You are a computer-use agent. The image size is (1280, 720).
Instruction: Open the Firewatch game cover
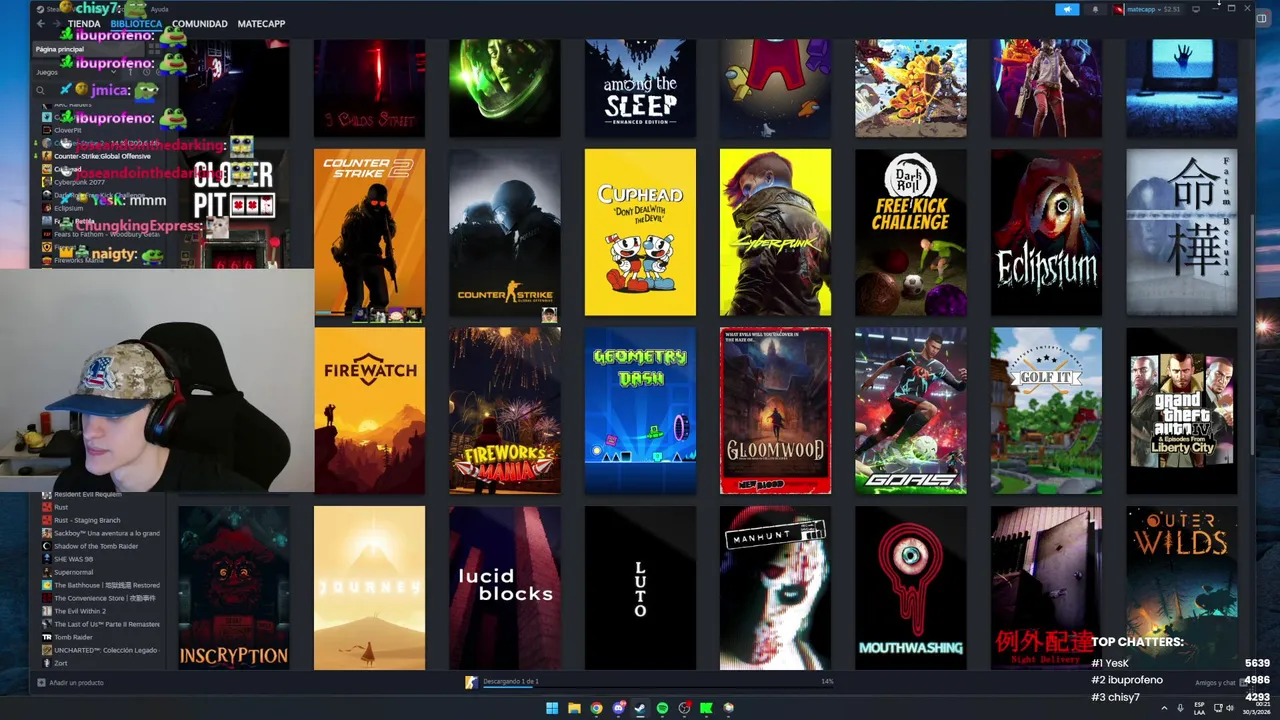[x=369, y=410]
